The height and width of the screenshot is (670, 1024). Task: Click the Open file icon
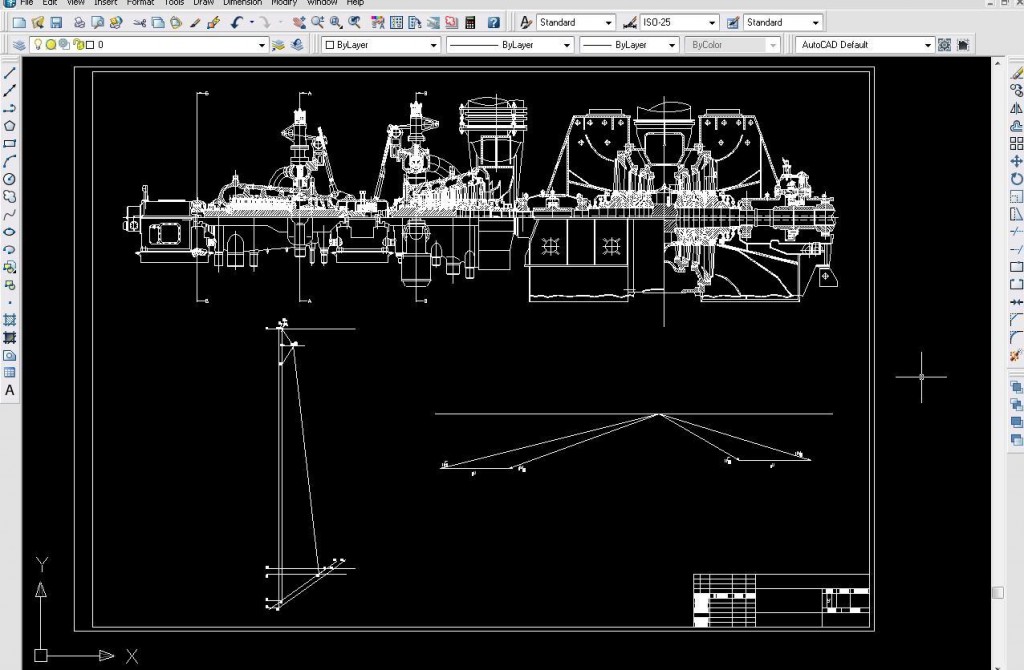[x=38, y=23]
